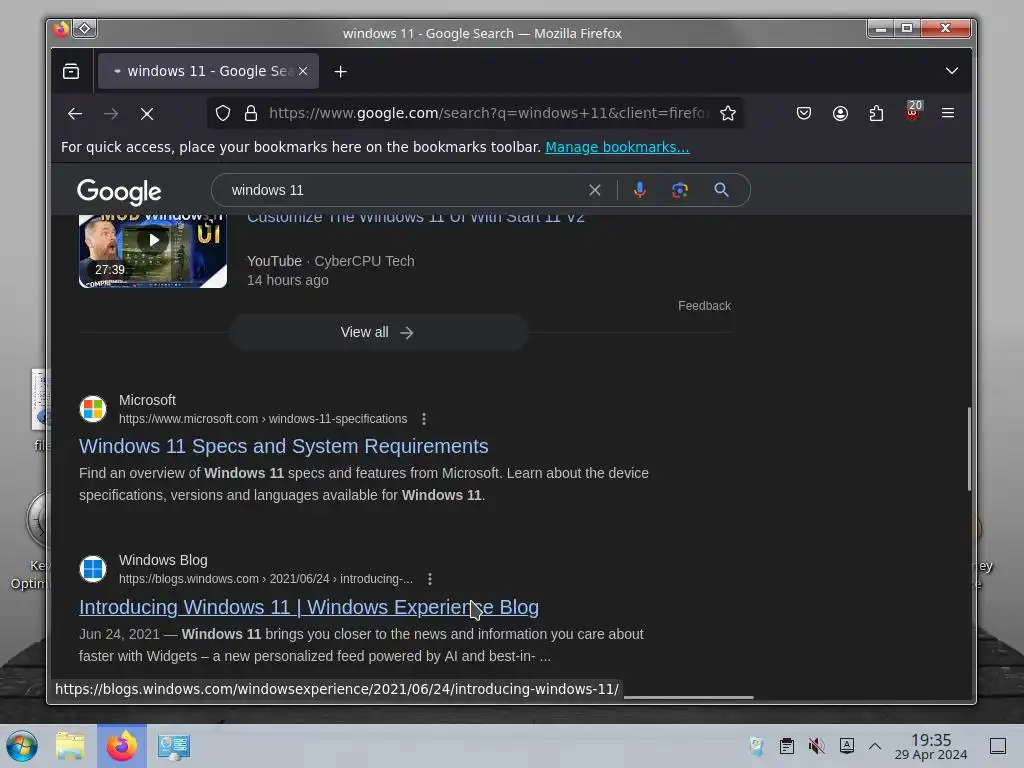Open the Extensions puzzle icon
The height and width of the screenshot is (768, 1024).
[x=876, y=114]
